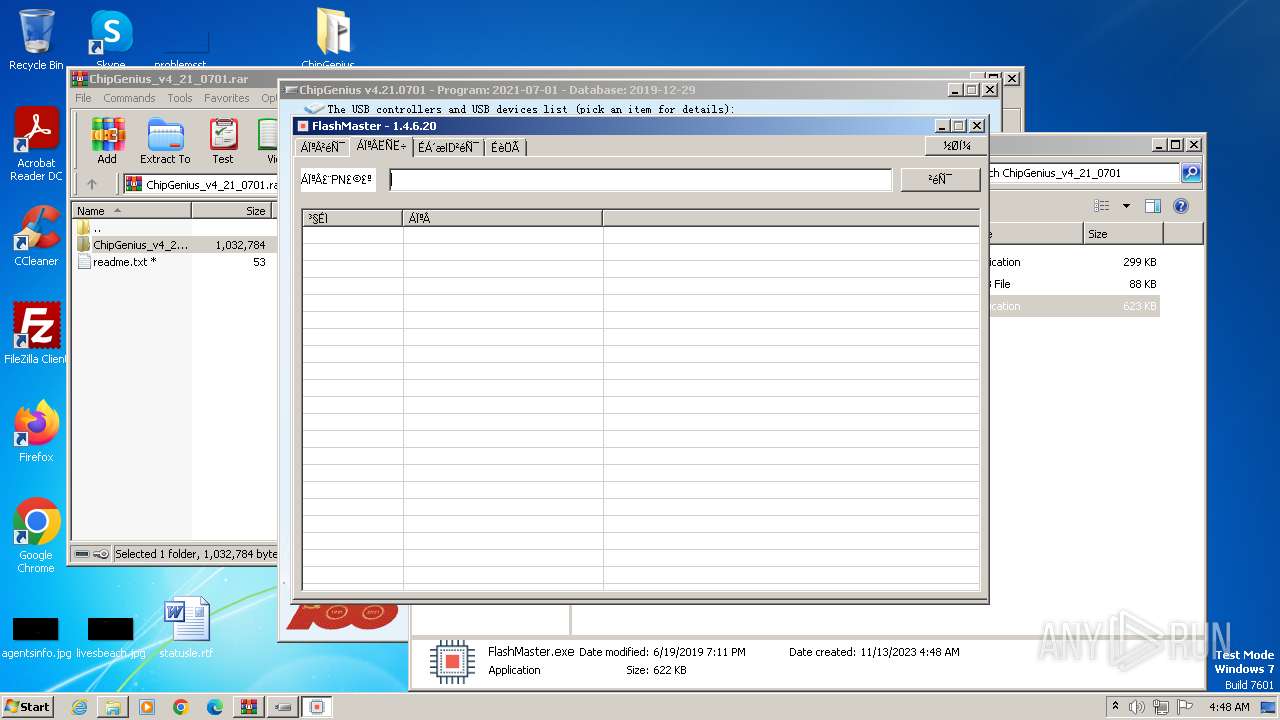Screen dimensions: 1280x720
Task: Open Microsoft Edge from the taskbar
Action: point(215,707)
